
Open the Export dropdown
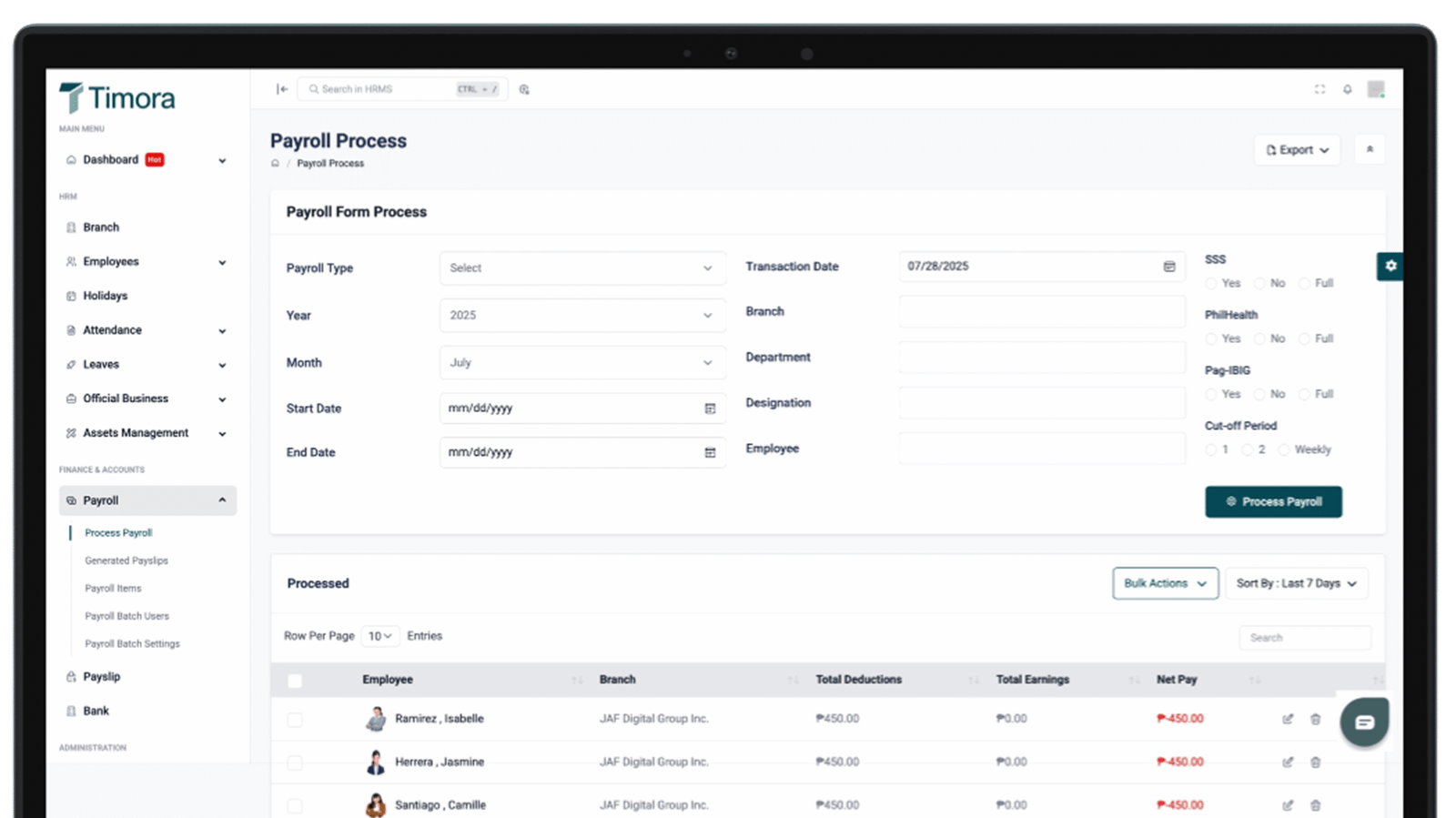1297,150
